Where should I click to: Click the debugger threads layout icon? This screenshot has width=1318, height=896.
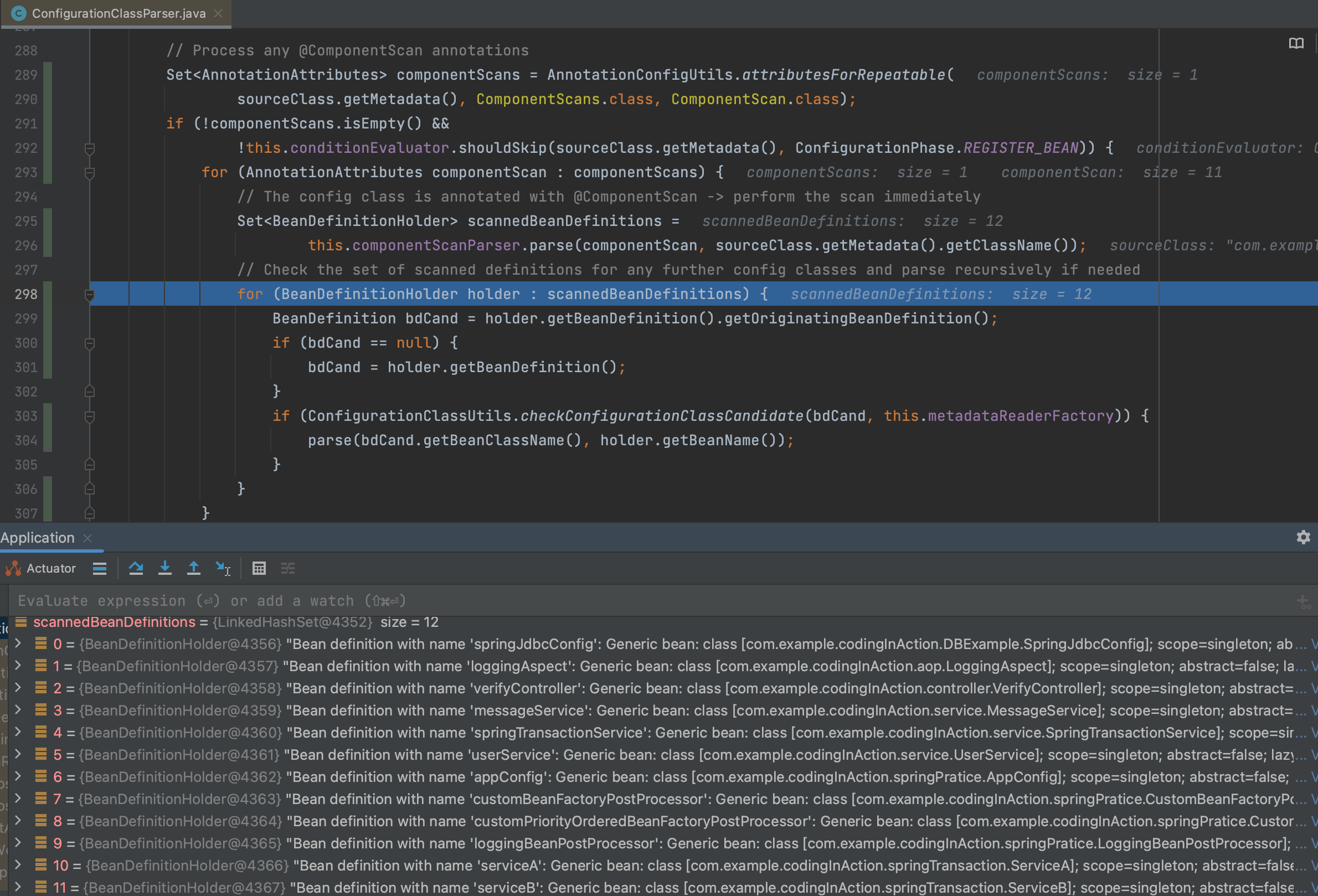click(100, 568)
